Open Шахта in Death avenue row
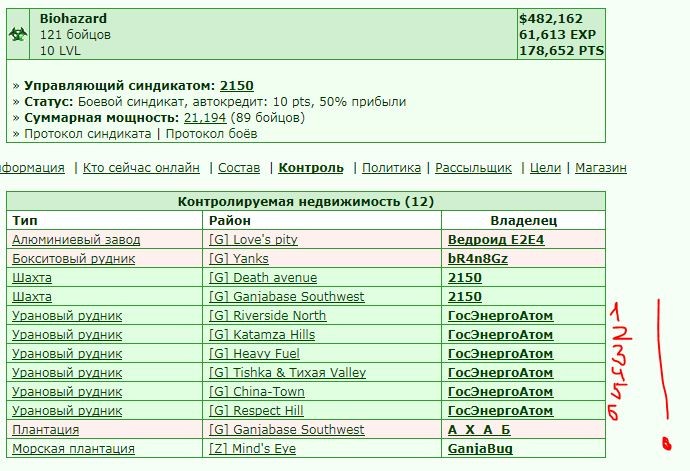 [32, 278]
